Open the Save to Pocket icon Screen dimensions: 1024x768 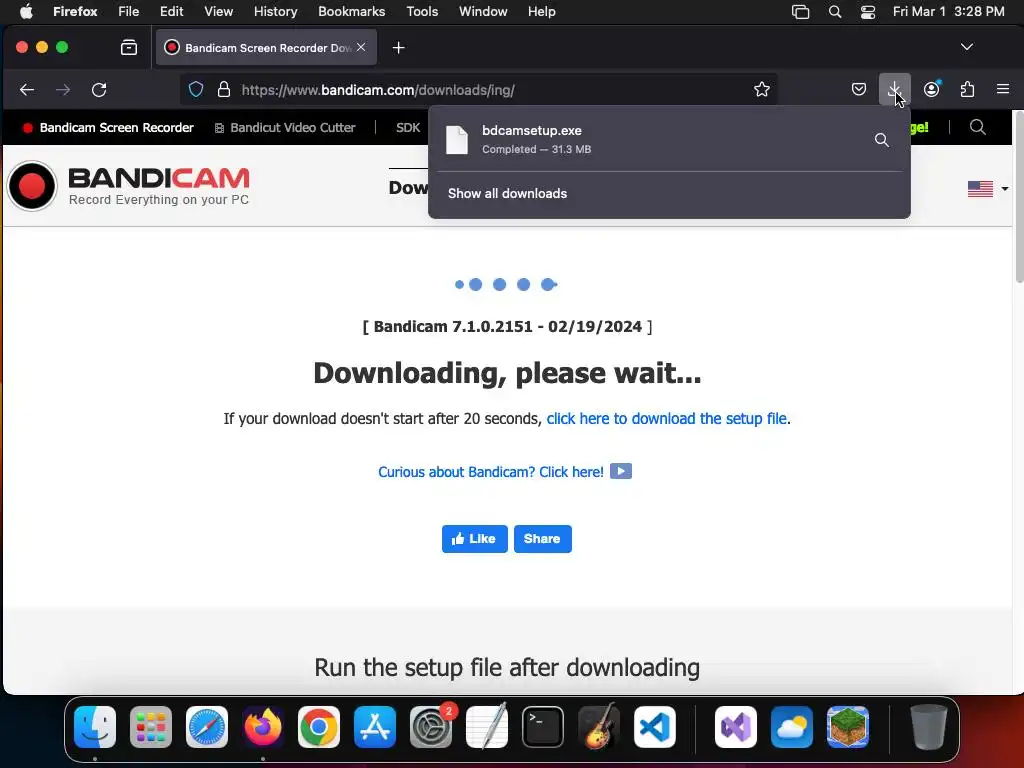[859, 89]
